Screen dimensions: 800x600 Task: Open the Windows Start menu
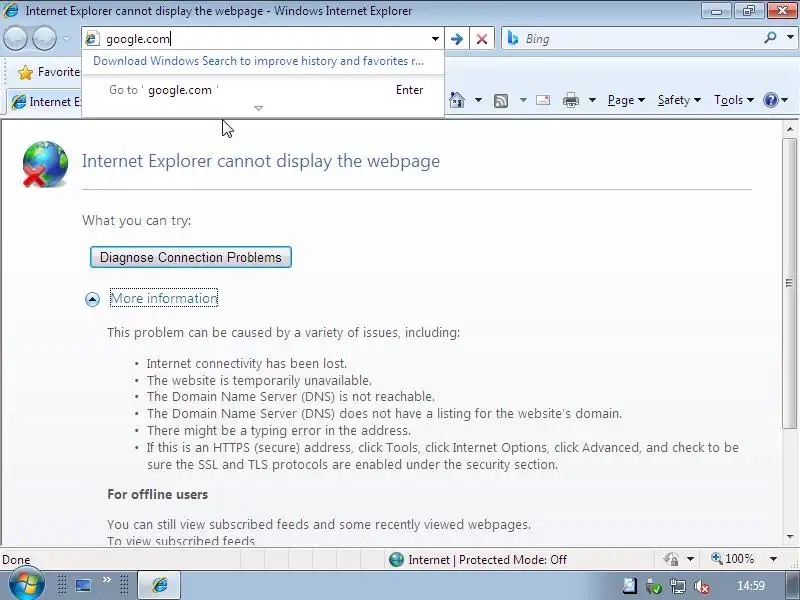(27, 584)
